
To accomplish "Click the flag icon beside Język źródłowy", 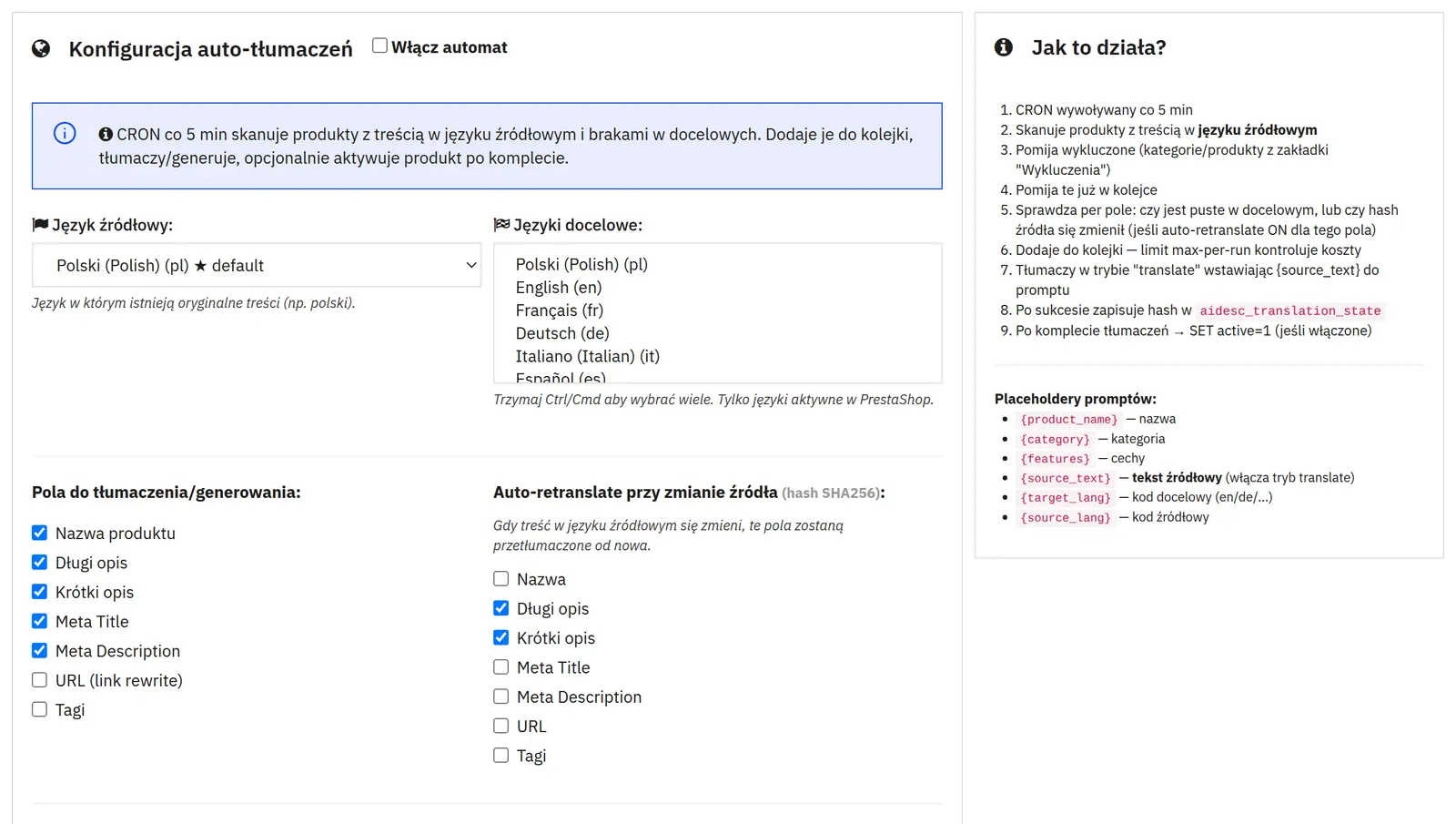I will [x=40, y=224].
